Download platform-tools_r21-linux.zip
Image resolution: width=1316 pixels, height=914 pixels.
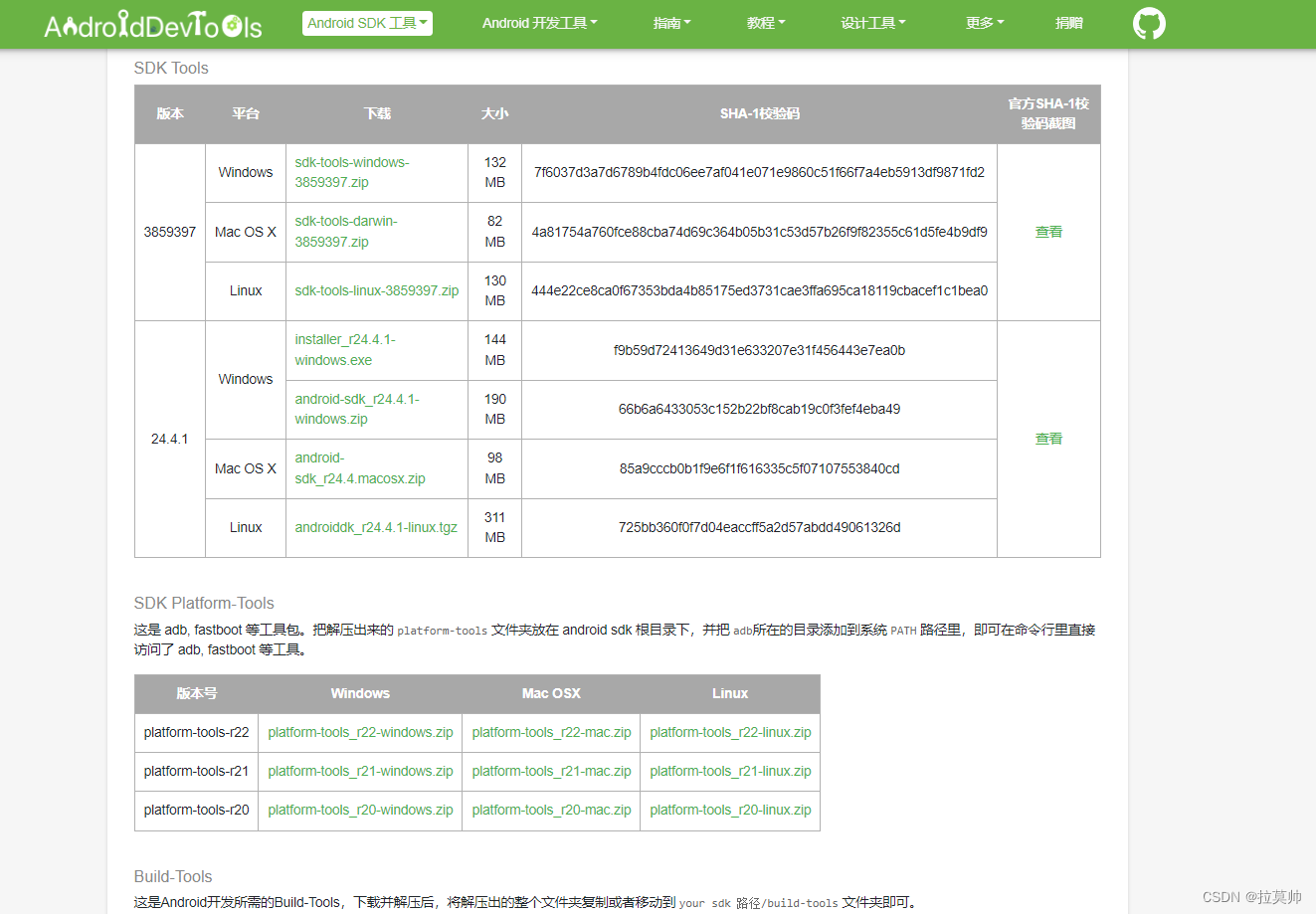click(730, 771)
